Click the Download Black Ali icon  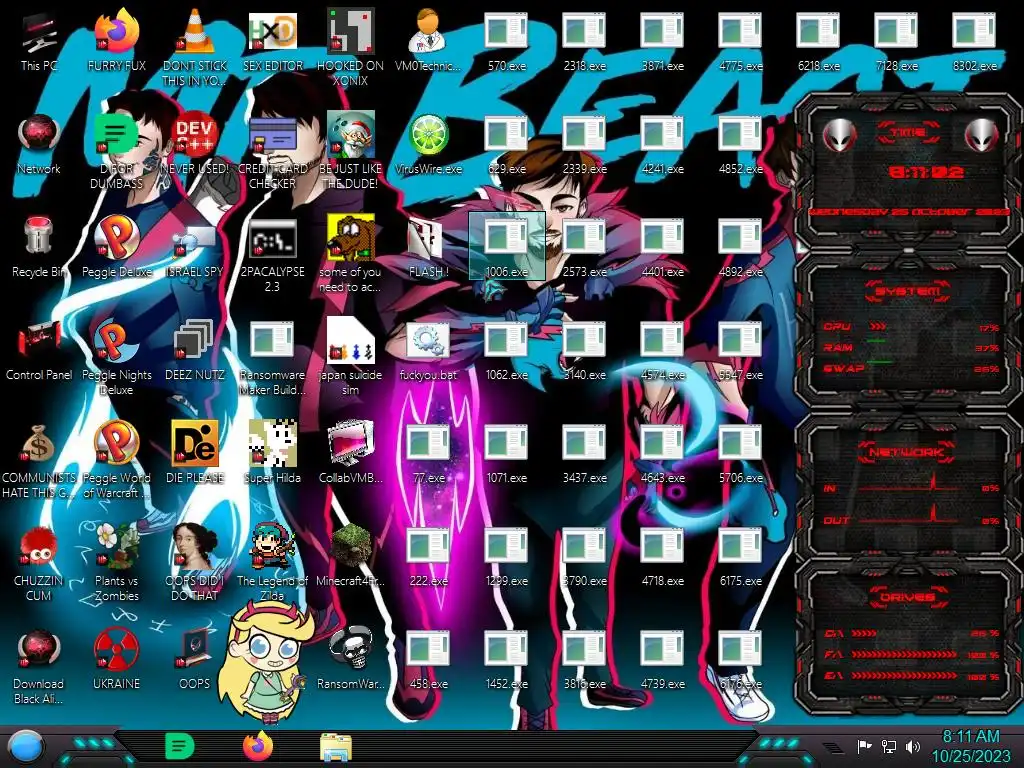[39, 667]
